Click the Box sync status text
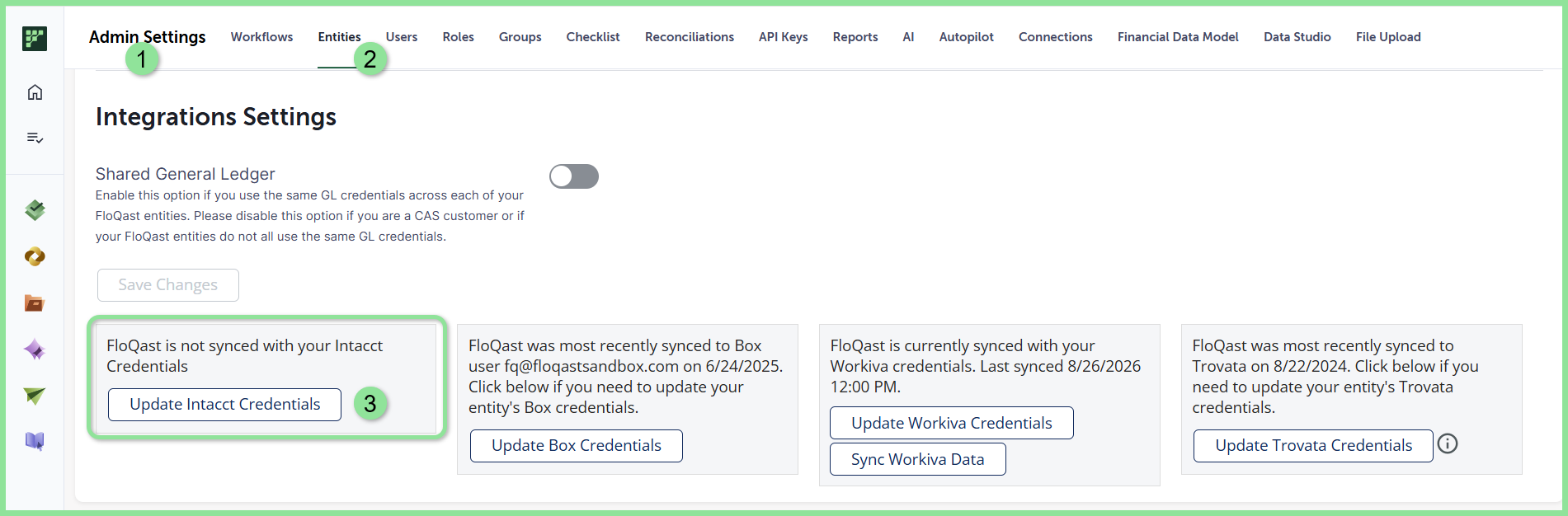Viewport: 1568px width, 516px height. 626,377
